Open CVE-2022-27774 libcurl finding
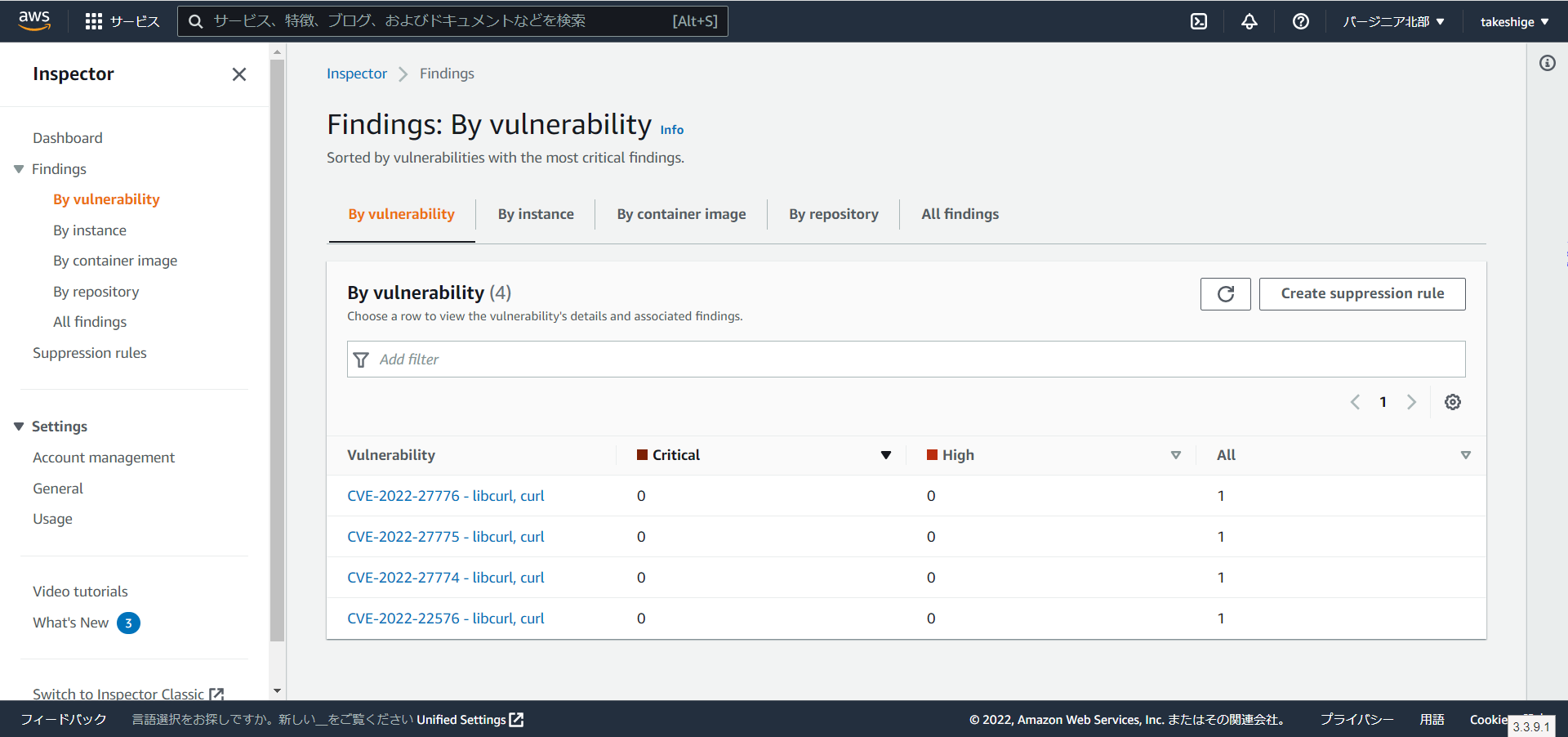Image resolution: width=1568 pixels, height=737 pixels. click(x=446, y=578)
